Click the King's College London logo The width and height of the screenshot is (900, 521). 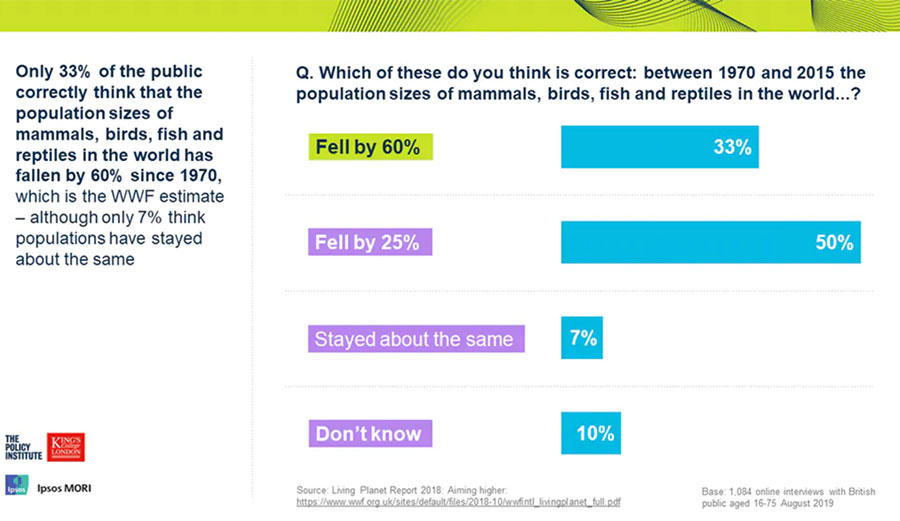[x=66, y=447]
